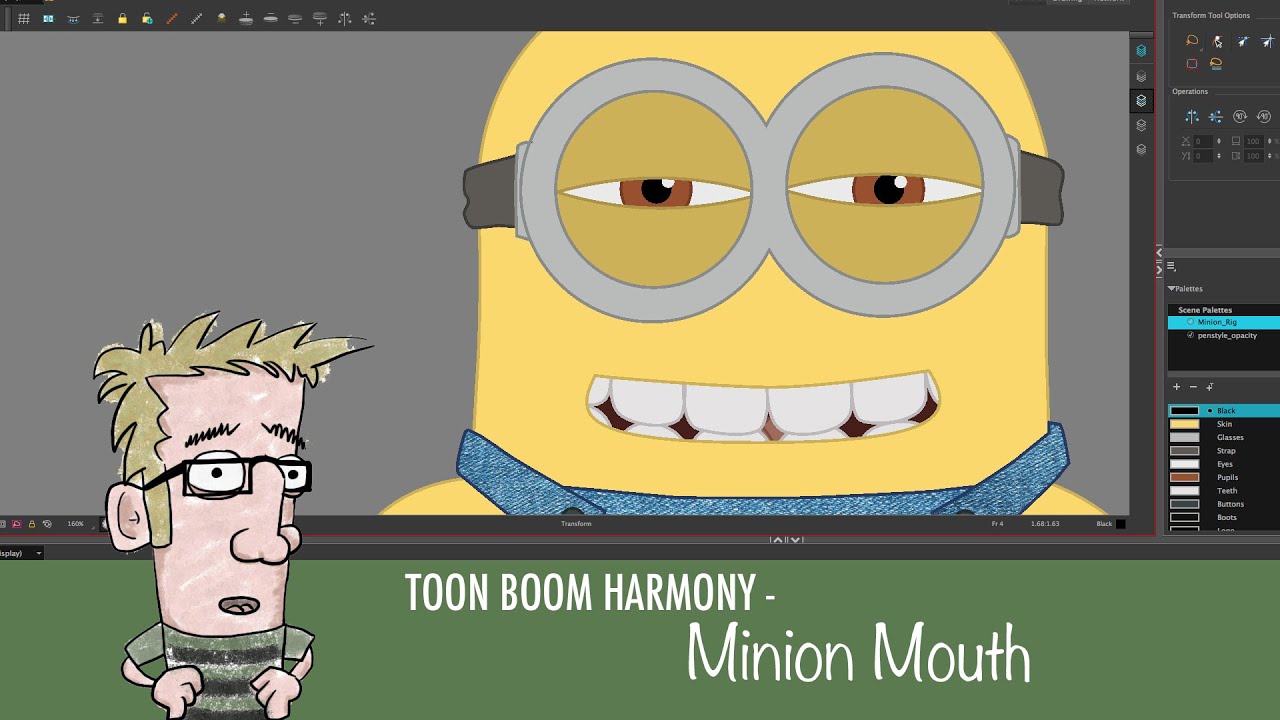Click the Fr 4 frame indicator

tap(997, 524)
